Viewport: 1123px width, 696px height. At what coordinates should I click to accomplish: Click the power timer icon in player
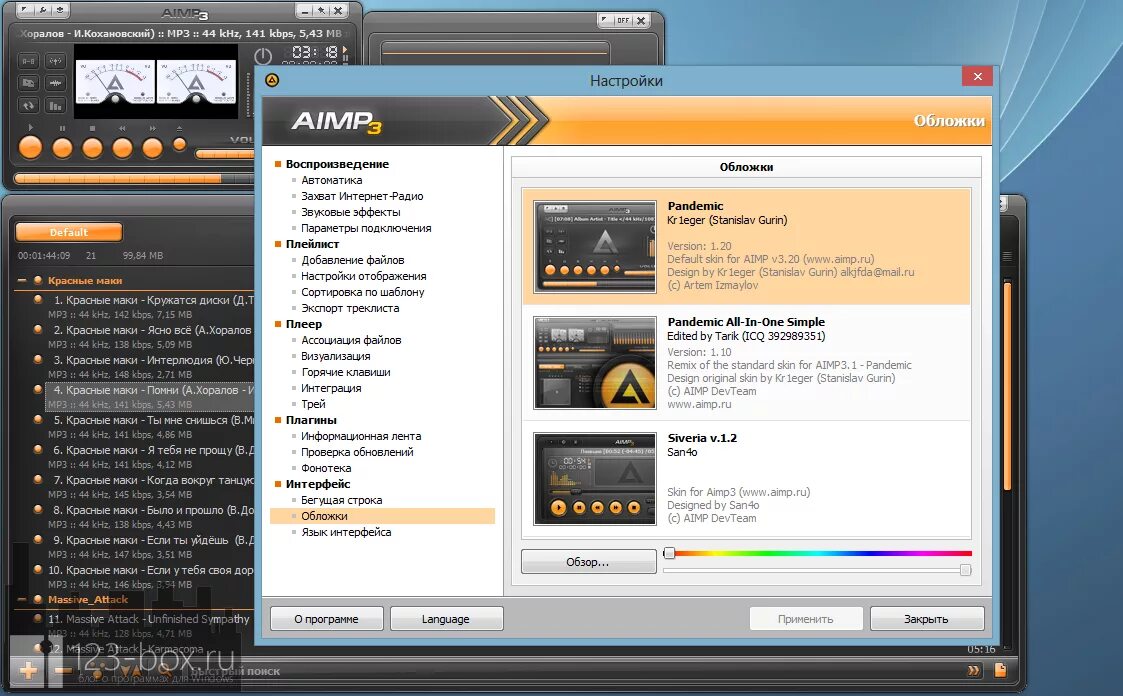tap(263, 56)
